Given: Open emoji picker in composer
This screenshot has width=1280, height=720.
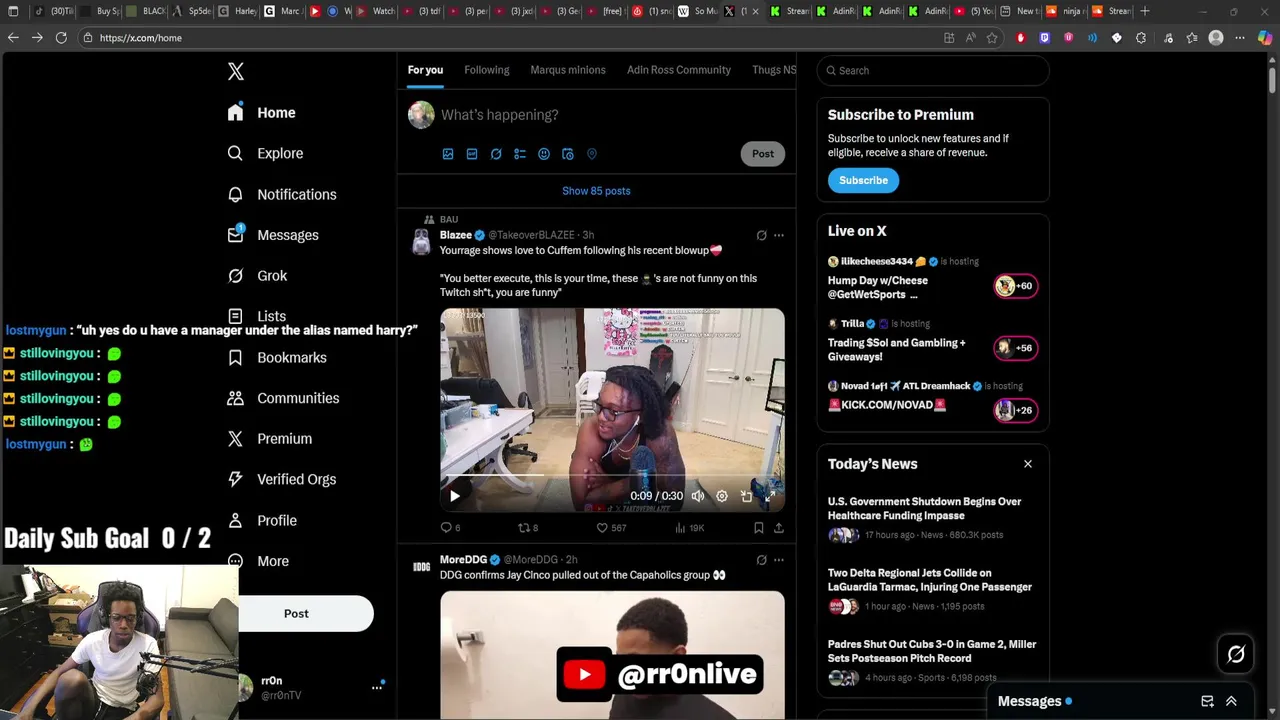Looking at the screenshot, I should coord(544,154).
